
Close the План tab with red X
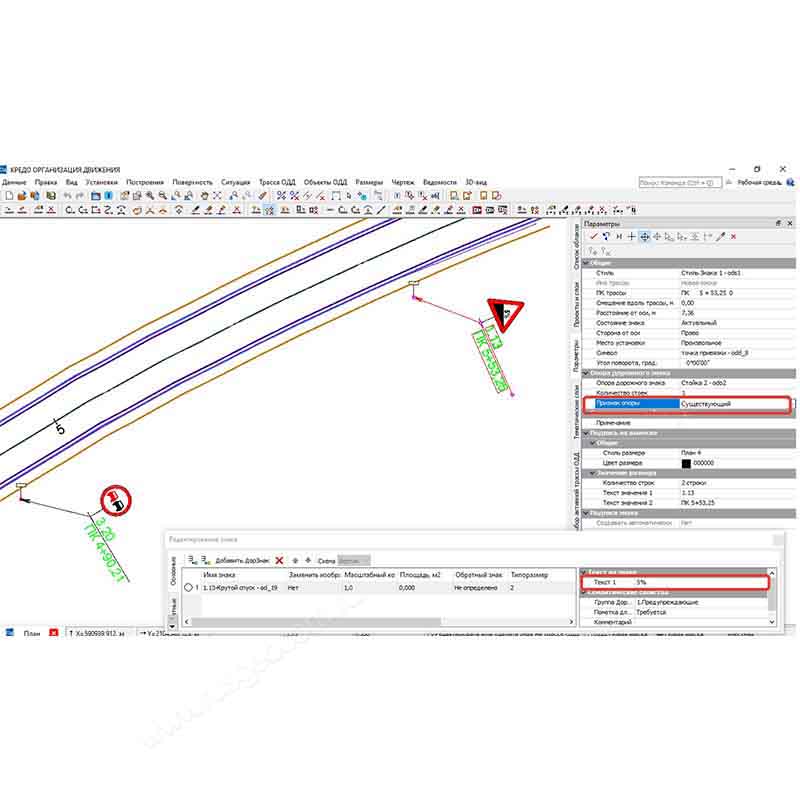click(54, 633)
